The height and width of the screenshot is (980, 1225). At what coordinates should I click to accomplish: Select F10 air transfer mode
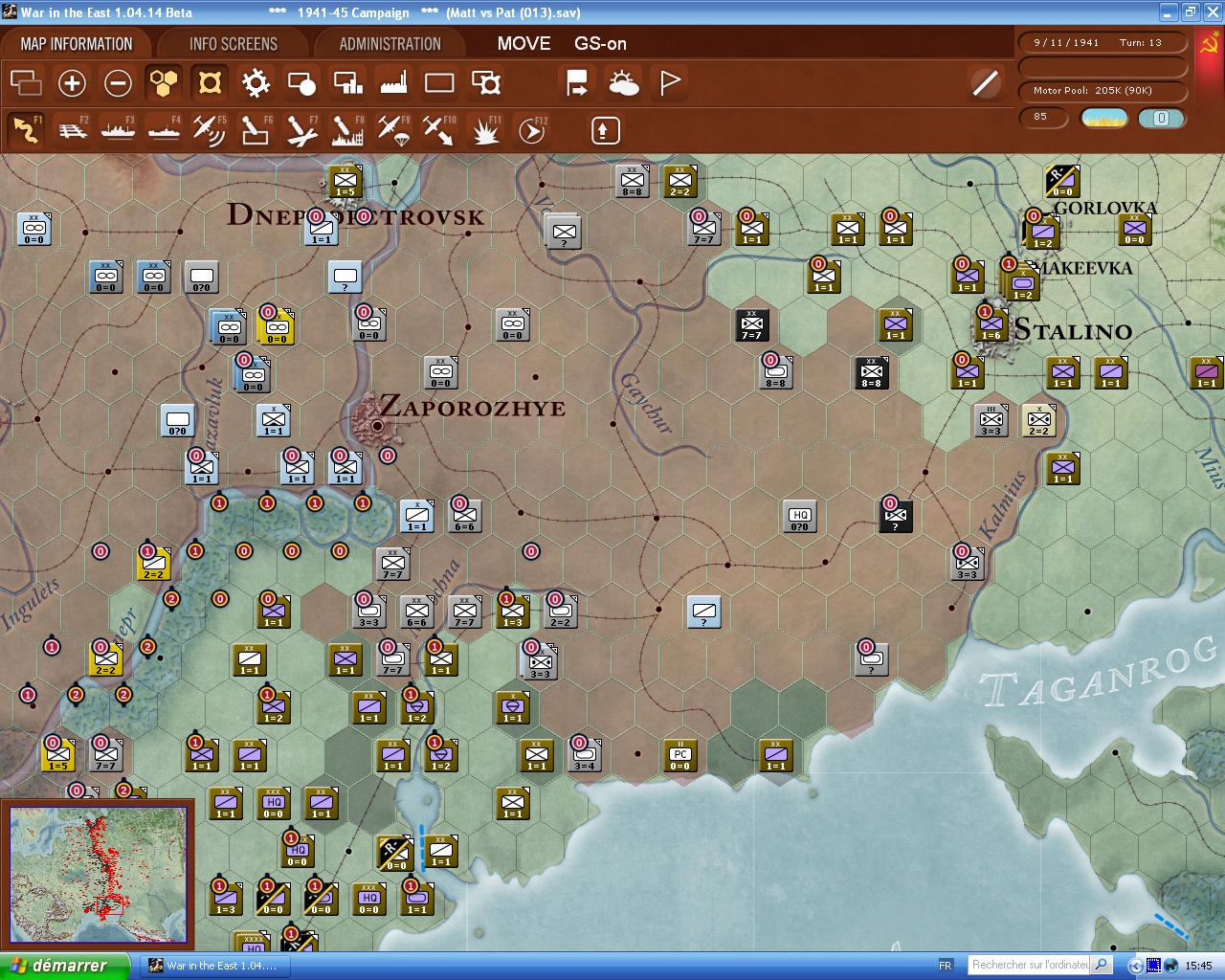pyautogui.click(x=438, y=129)
